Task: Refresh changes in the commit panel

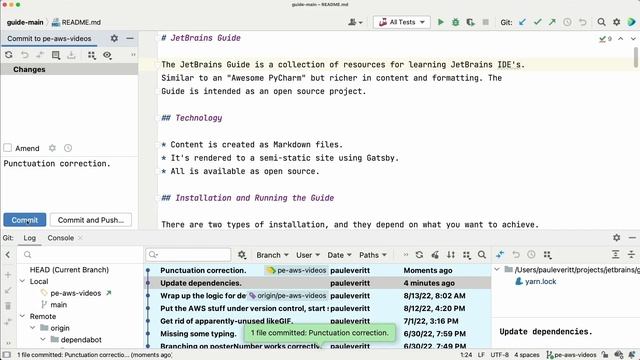Action: [9, 55]
